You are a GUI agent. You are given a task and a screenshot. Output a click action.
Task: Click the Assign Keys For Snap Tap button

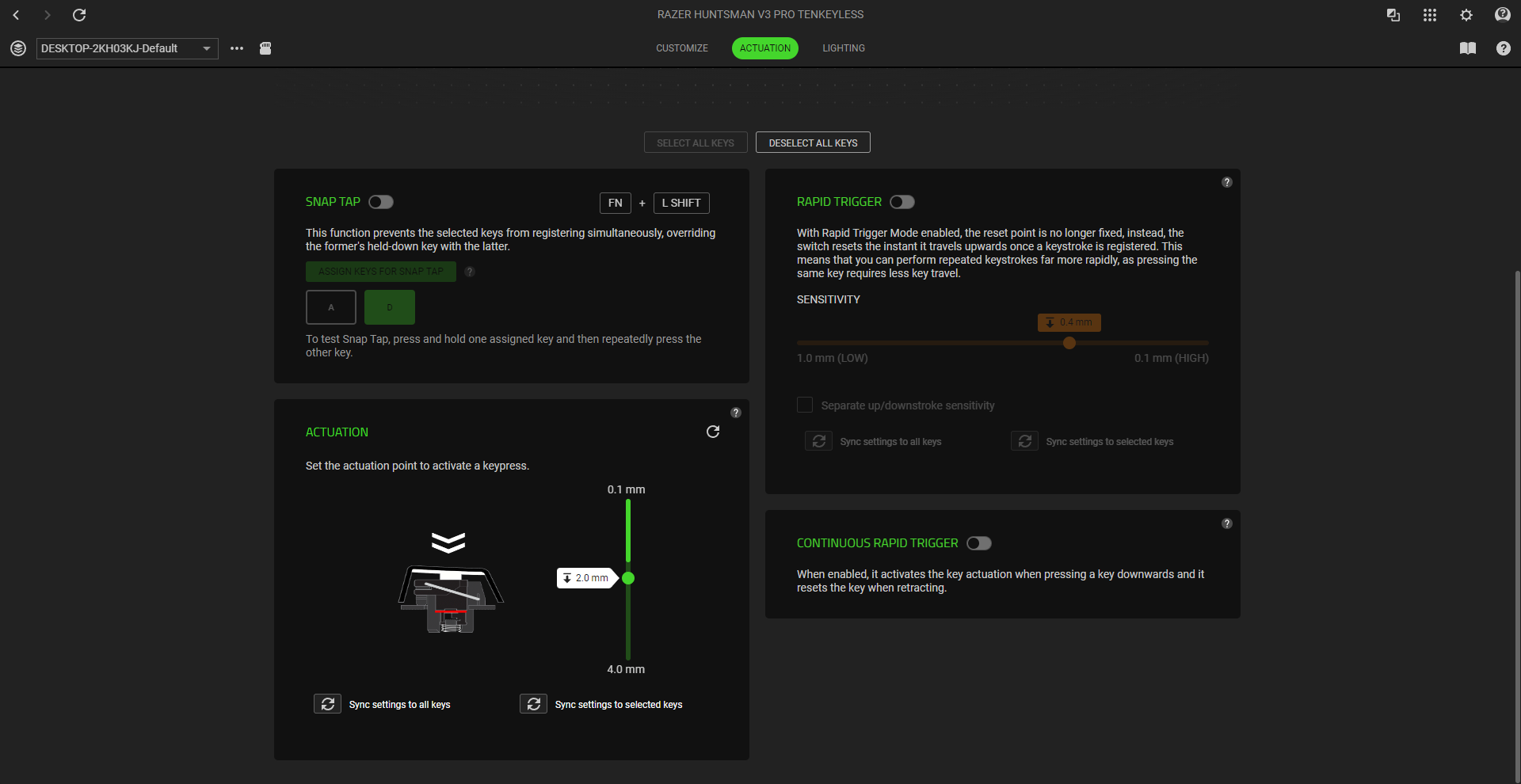click(x=381, y=272)
